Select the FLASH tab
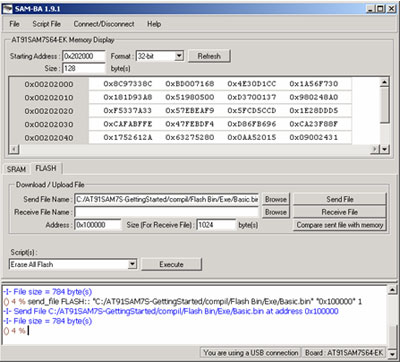400x362 pixels. 46,168
